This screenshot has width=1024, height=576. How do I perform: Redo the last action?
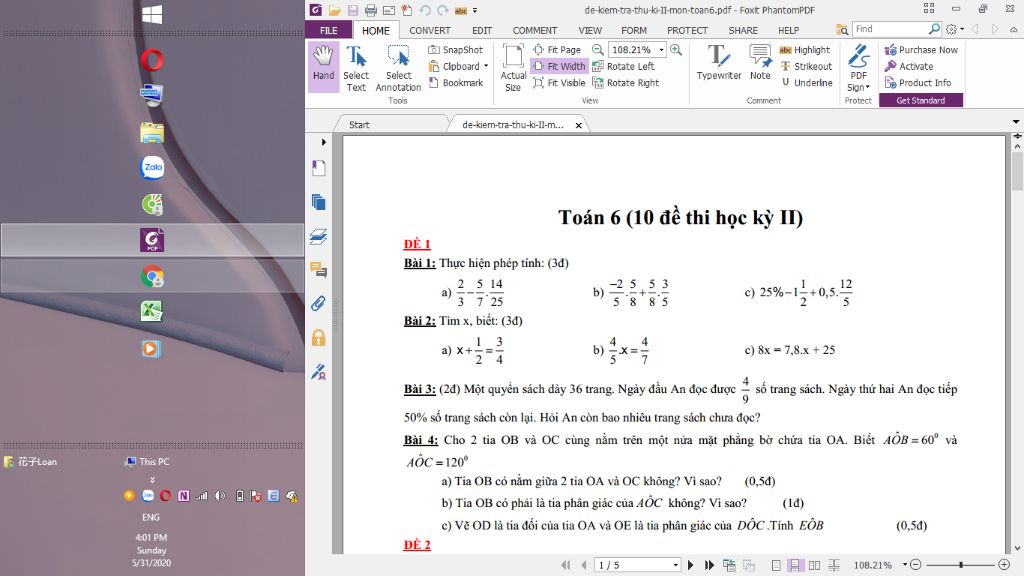coord(443,10)
